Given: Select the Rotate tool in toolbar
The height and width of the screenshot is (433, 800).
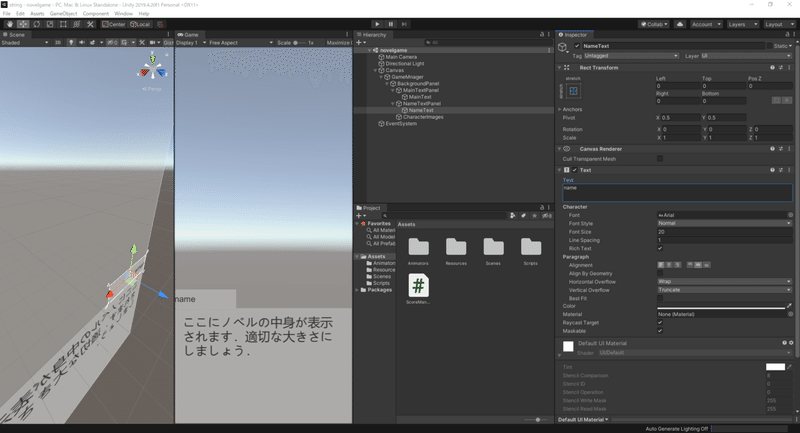Looking at the screenshot, I should tap(36, 24).
